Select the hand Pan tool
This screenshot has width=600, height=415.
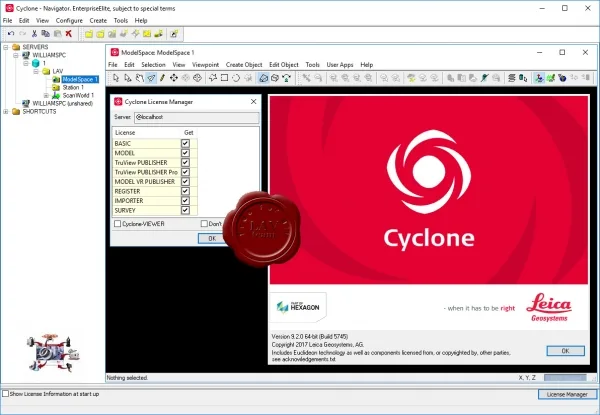(x=139, y=78)
